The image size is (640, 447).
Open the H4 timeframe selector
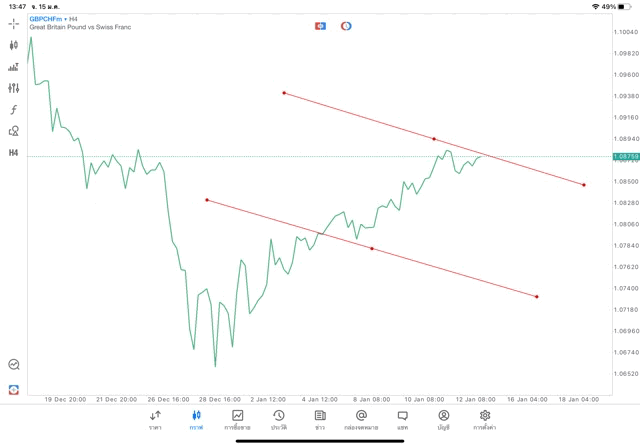[x=13, y=153]
